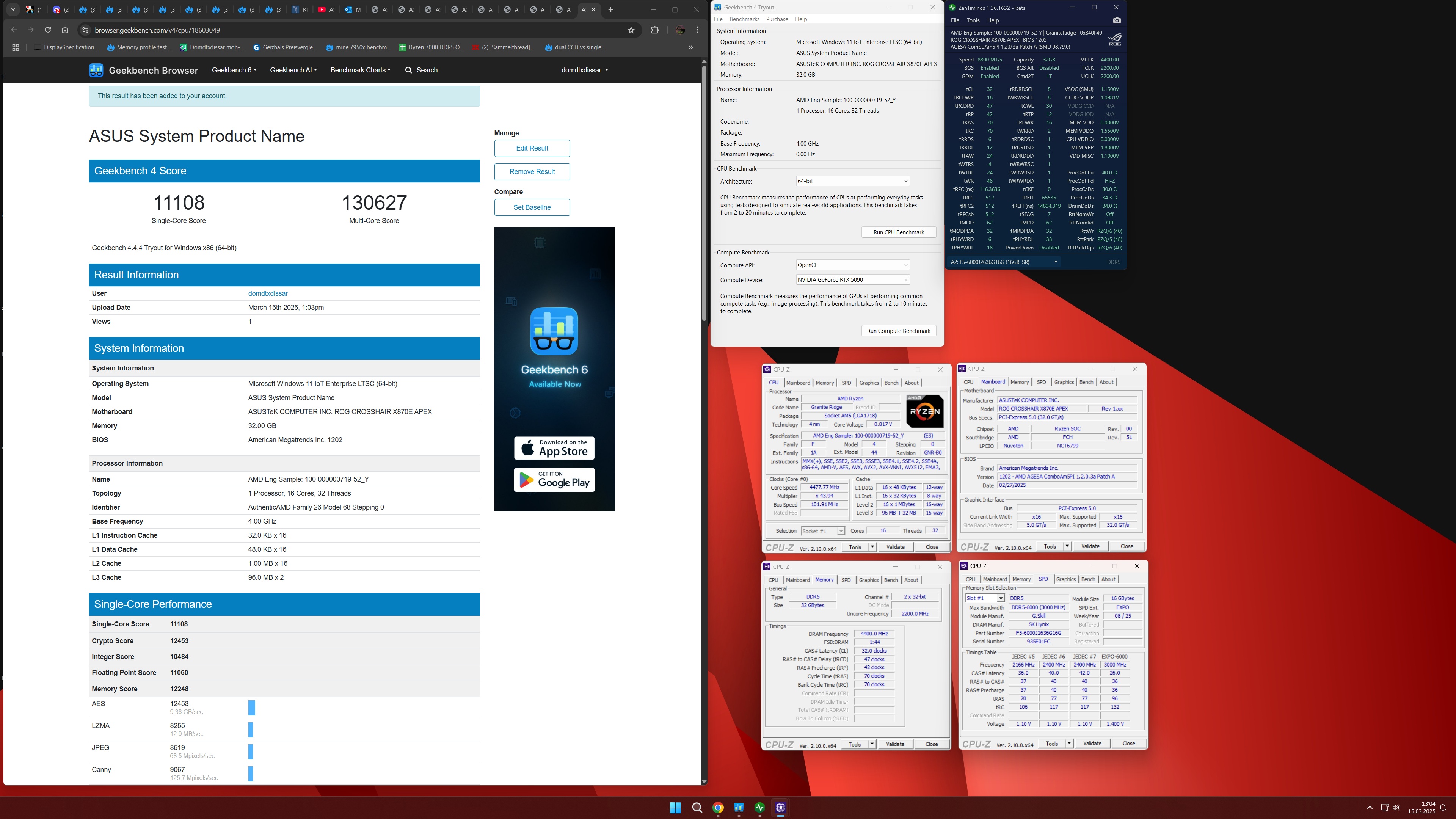This screenshot has height=819, width=1456.
Task: Go to Chrome home page
Action: point(65,30)
